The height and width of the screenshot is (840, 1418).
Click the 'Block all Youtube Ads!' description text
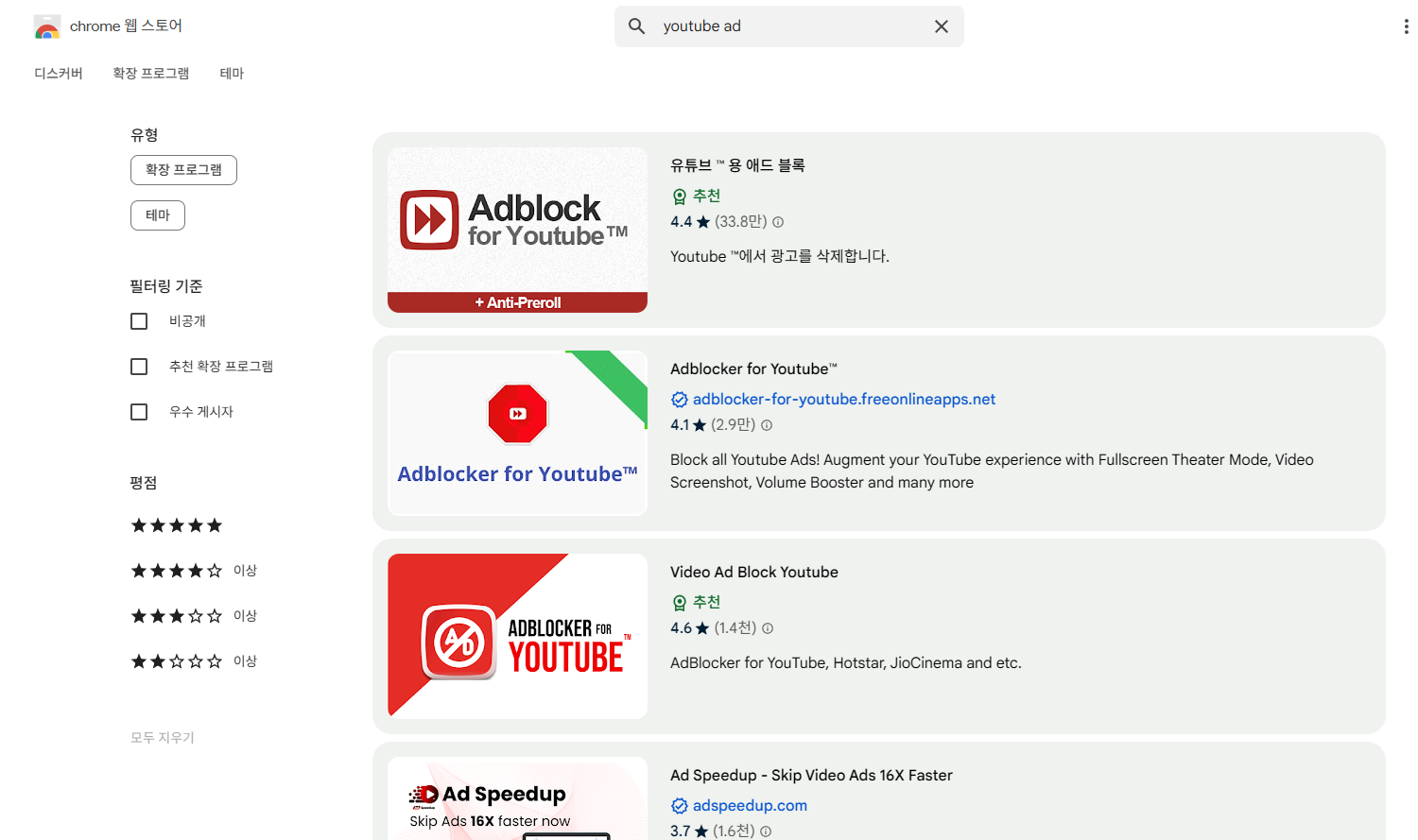point(992,471)
